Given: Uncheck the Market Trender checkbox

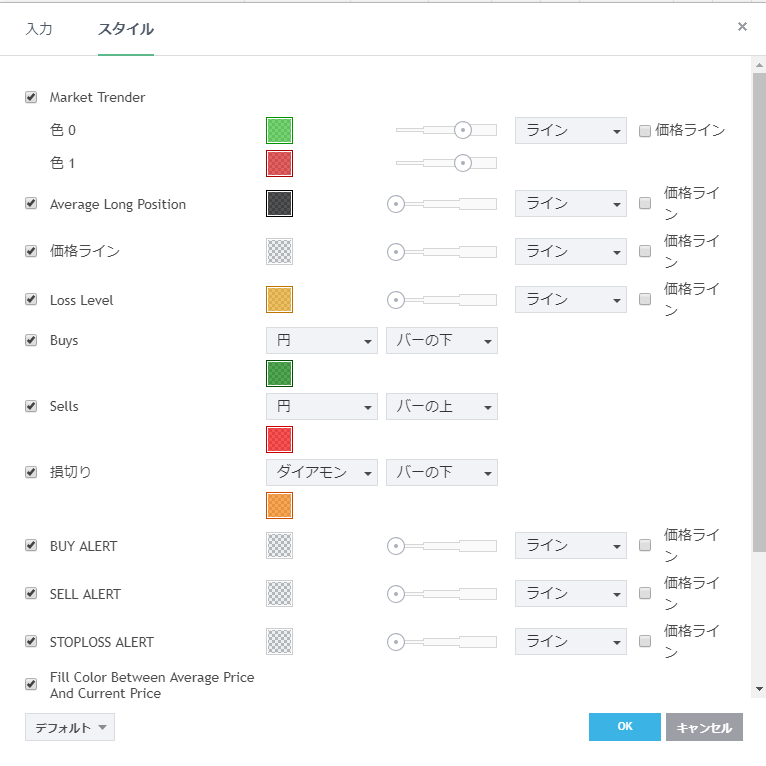Looking at the screenshot, I should [x=31, y=97].
